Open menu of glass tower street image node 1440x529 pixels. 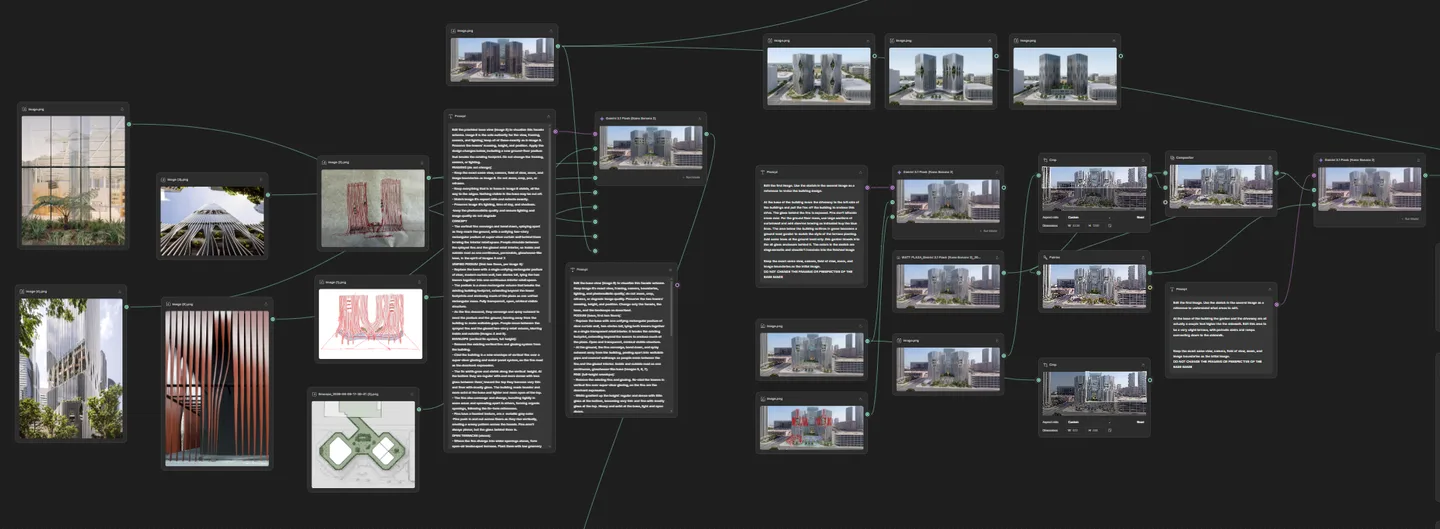pyautogui.click(x=120, y=291)
